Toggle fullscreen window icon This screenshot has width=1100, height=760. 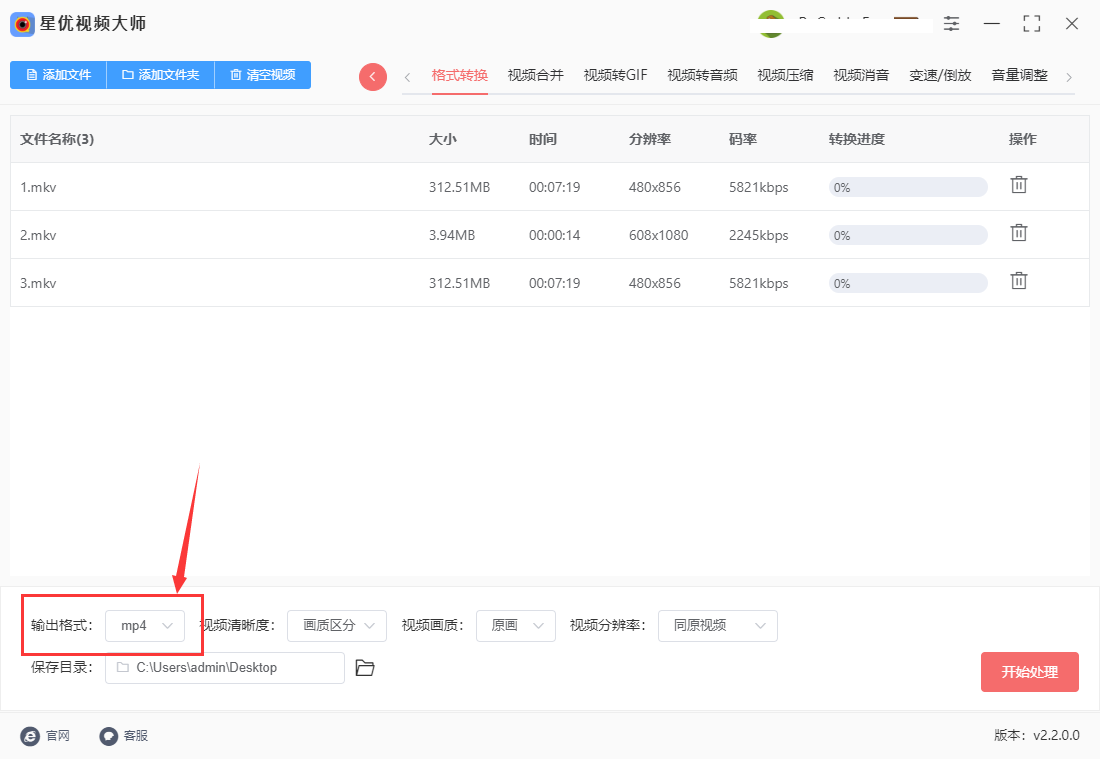point(1031,24)
